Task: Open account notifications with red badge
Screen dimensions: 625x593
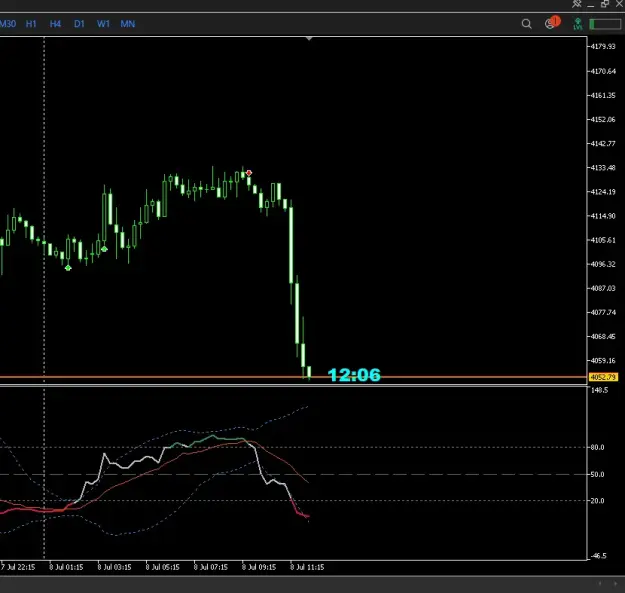Action: point(552,23)
